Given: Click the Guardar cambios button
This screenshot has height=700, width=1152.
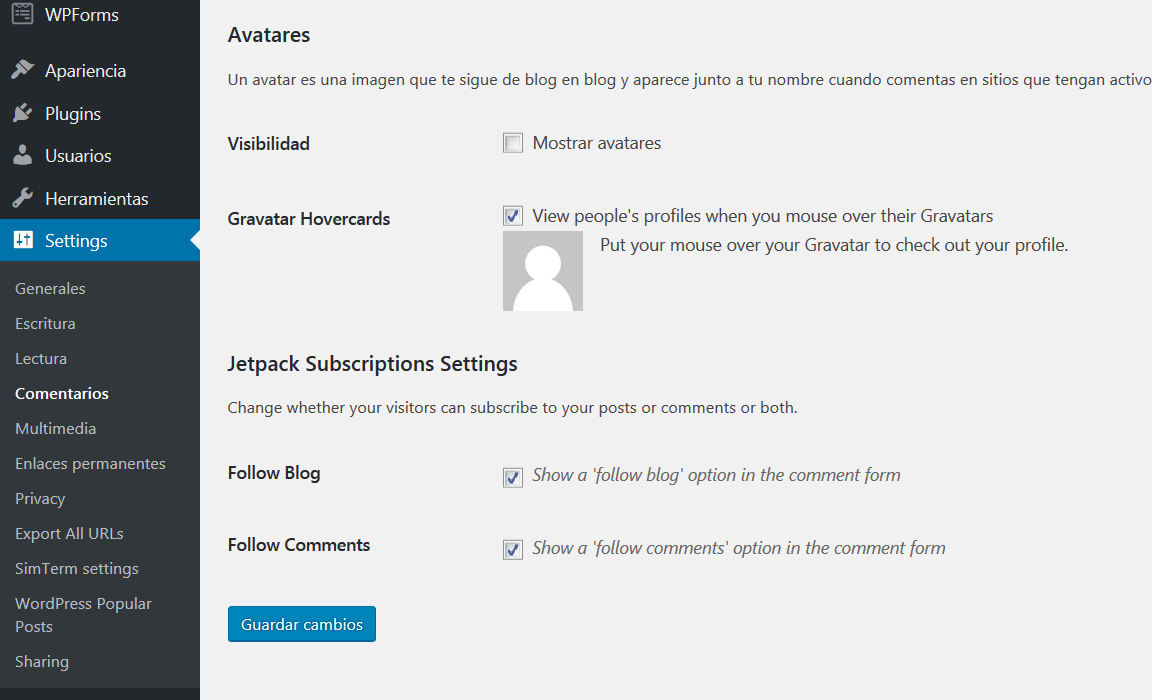Looking at the screenshot, I should coord(302,624).
